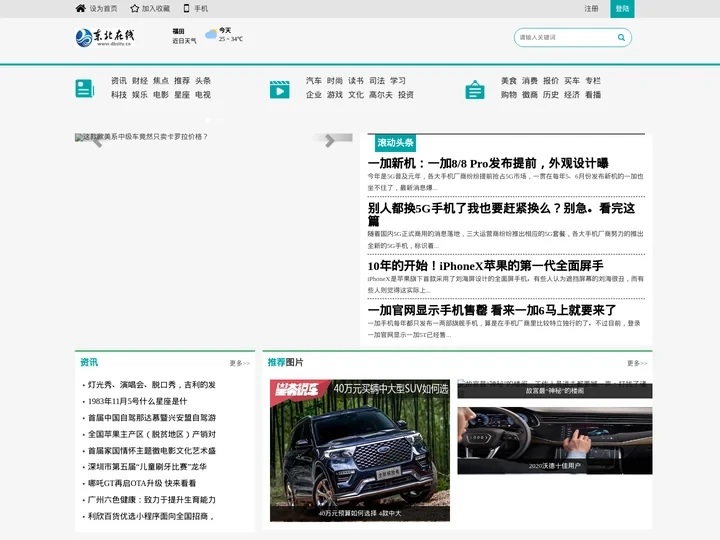Screen dimensions: 720x540
Task: Open the 历史 menu item
Action: coord(551,95)
